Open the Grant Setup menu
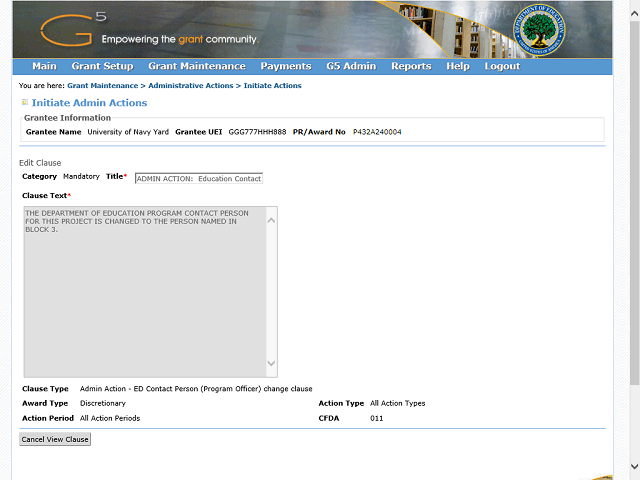 (x=102, y=66)
